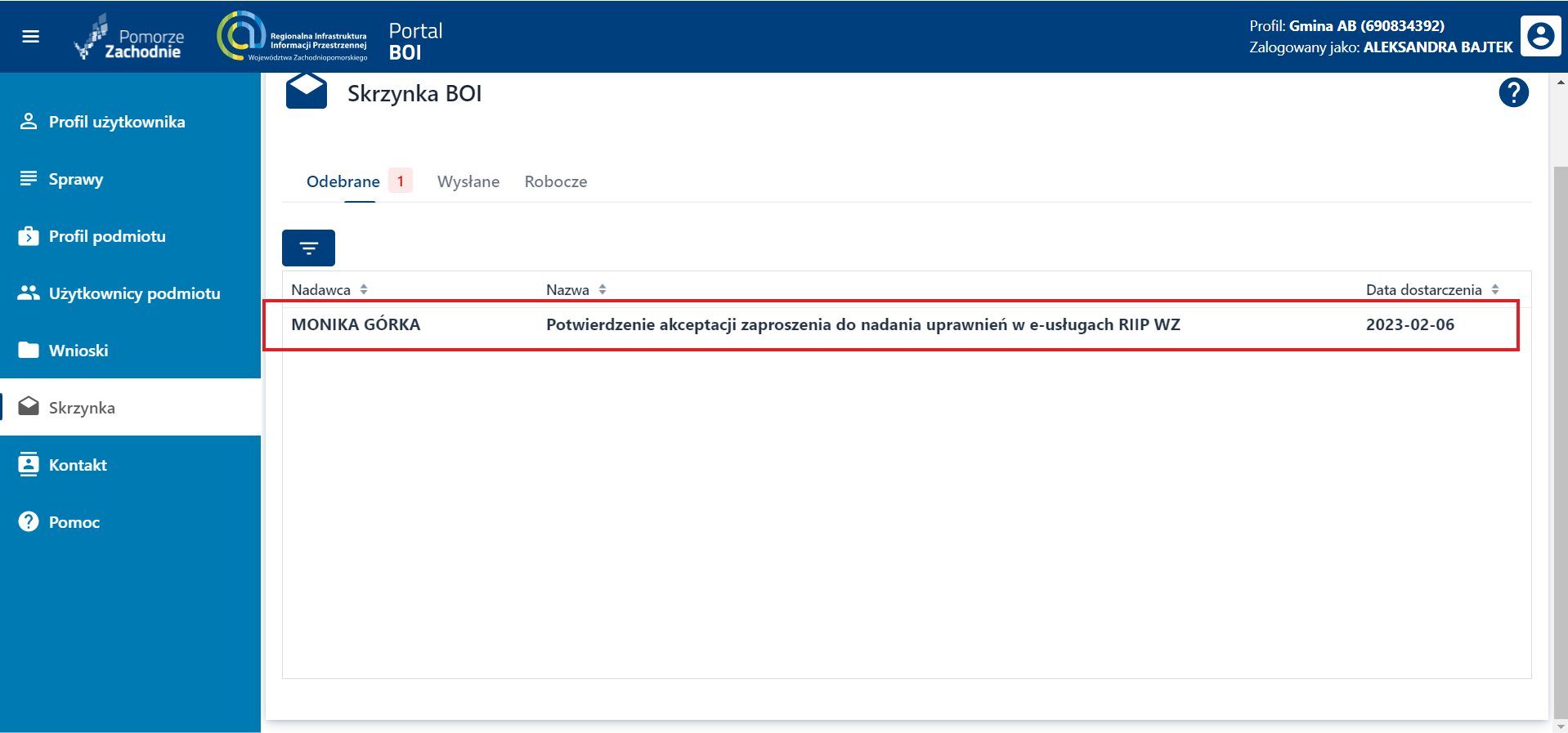Switch to the Wysłane tab

[468, 181]
